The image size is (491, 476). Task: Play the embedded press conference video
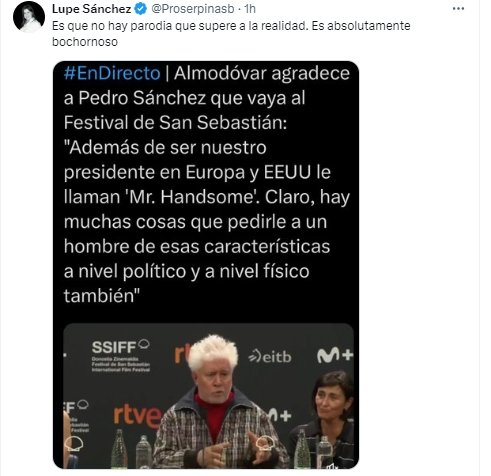208,396
